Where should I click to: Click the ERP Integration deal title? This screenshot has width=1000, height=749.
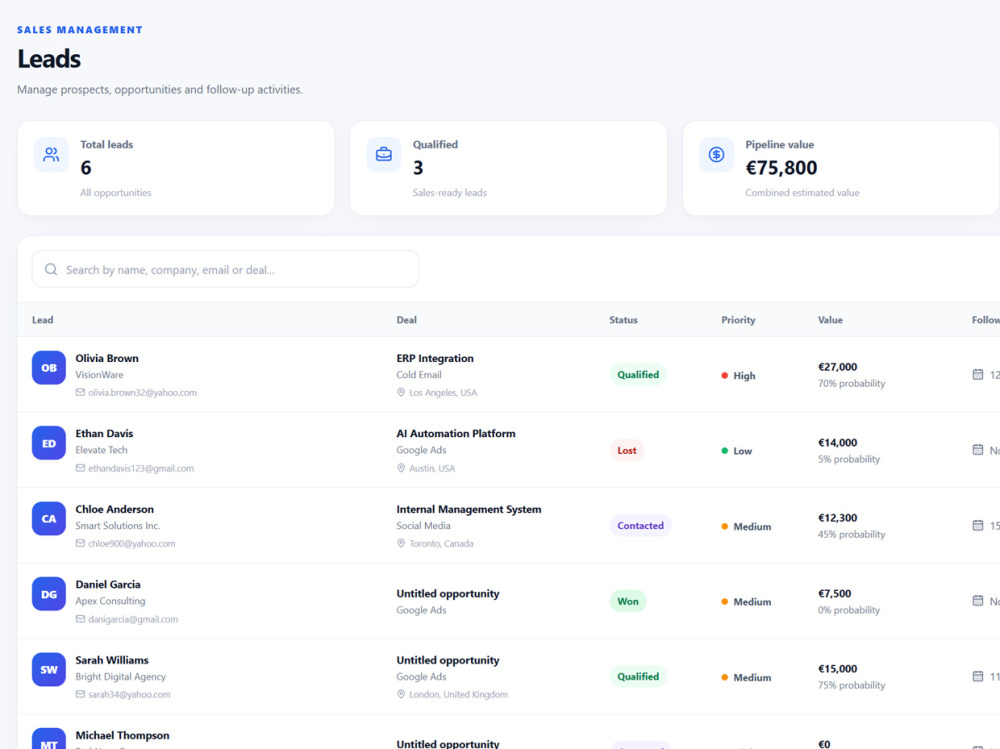[435, 358]
